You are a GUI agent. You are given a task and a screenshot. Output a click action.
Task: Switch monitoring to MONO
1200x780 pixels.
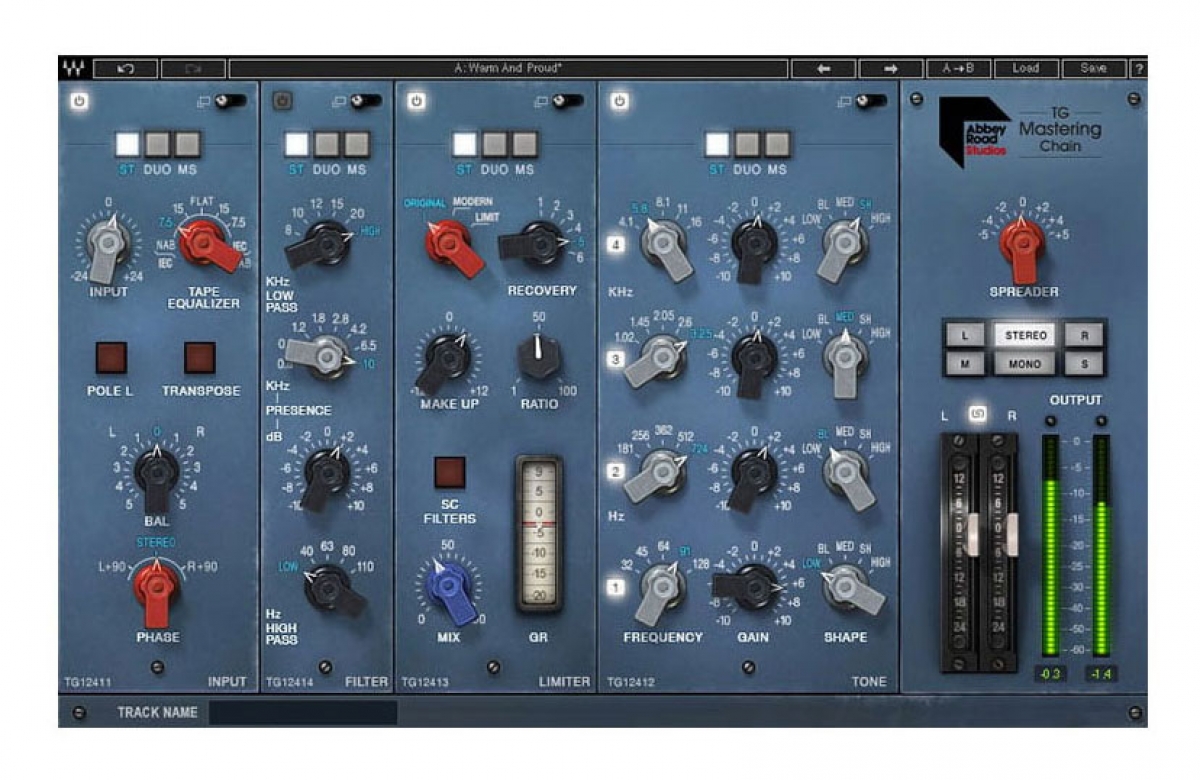(x=1026, y=364)
